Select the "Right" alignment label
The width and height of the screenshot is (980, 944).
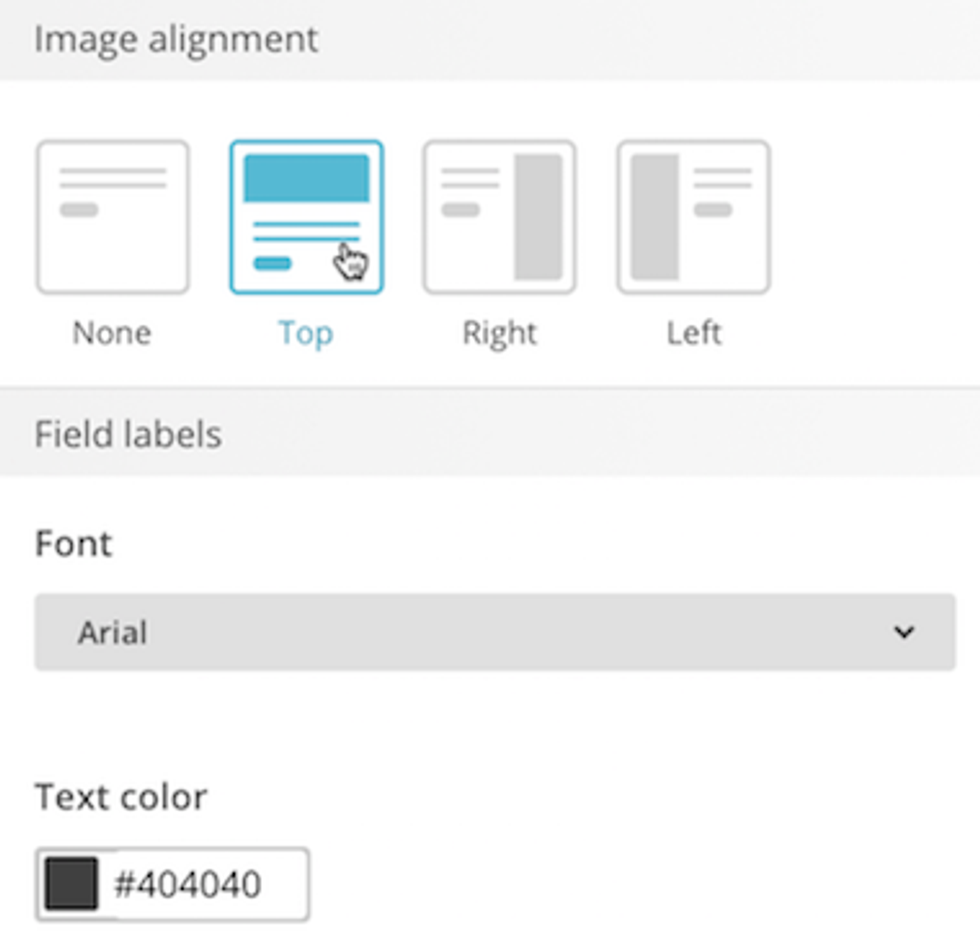click(499, 333)
